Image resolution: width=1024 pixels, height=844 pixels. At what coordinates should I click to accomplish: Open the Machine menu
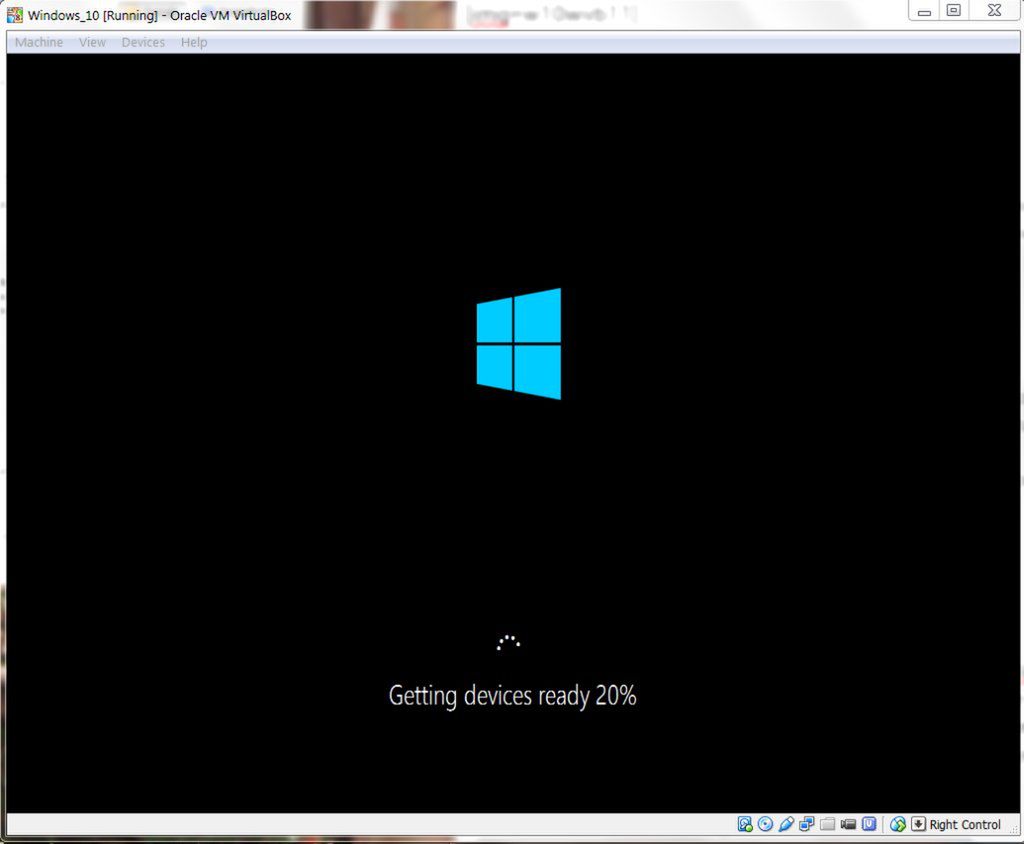coord(39,42)
